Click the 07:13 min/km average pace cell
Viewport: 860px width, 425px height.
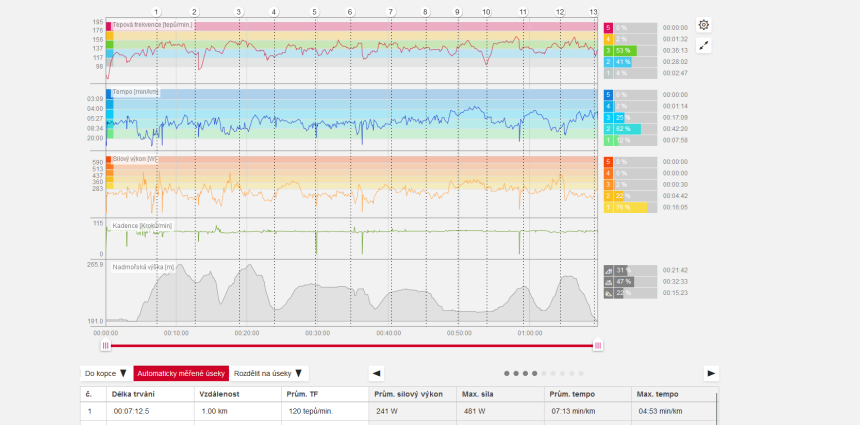(588, 411)
